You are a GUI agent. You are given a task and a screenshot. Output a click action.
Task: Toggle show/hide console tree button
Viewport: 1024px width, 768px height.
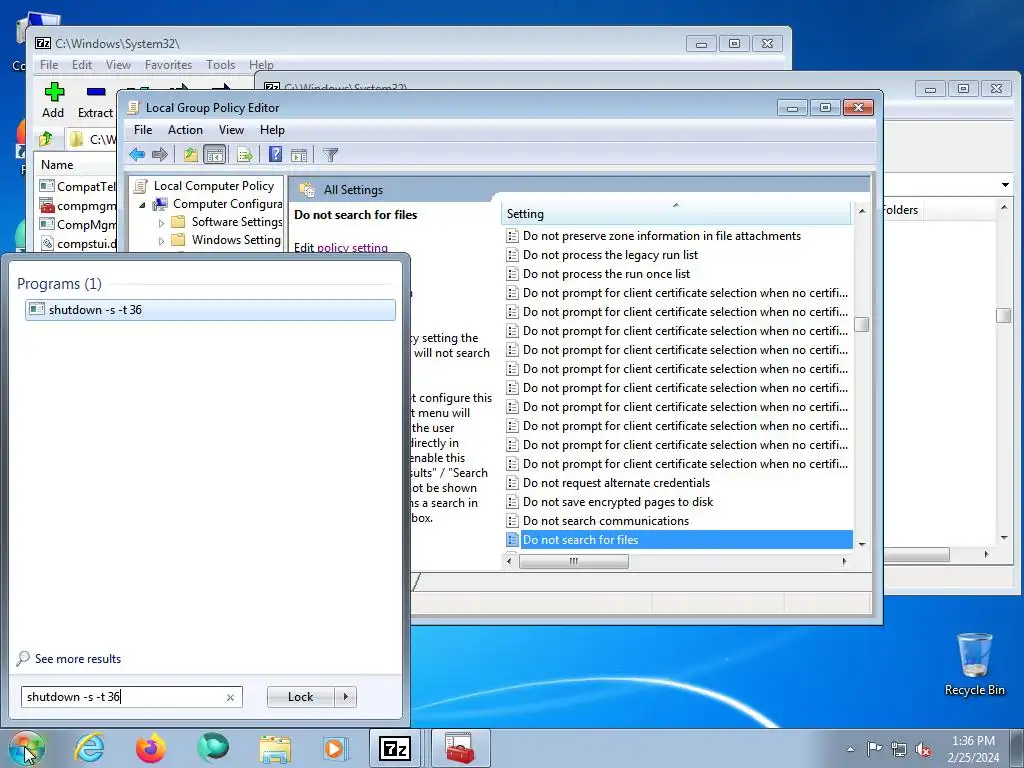[215, 155]
